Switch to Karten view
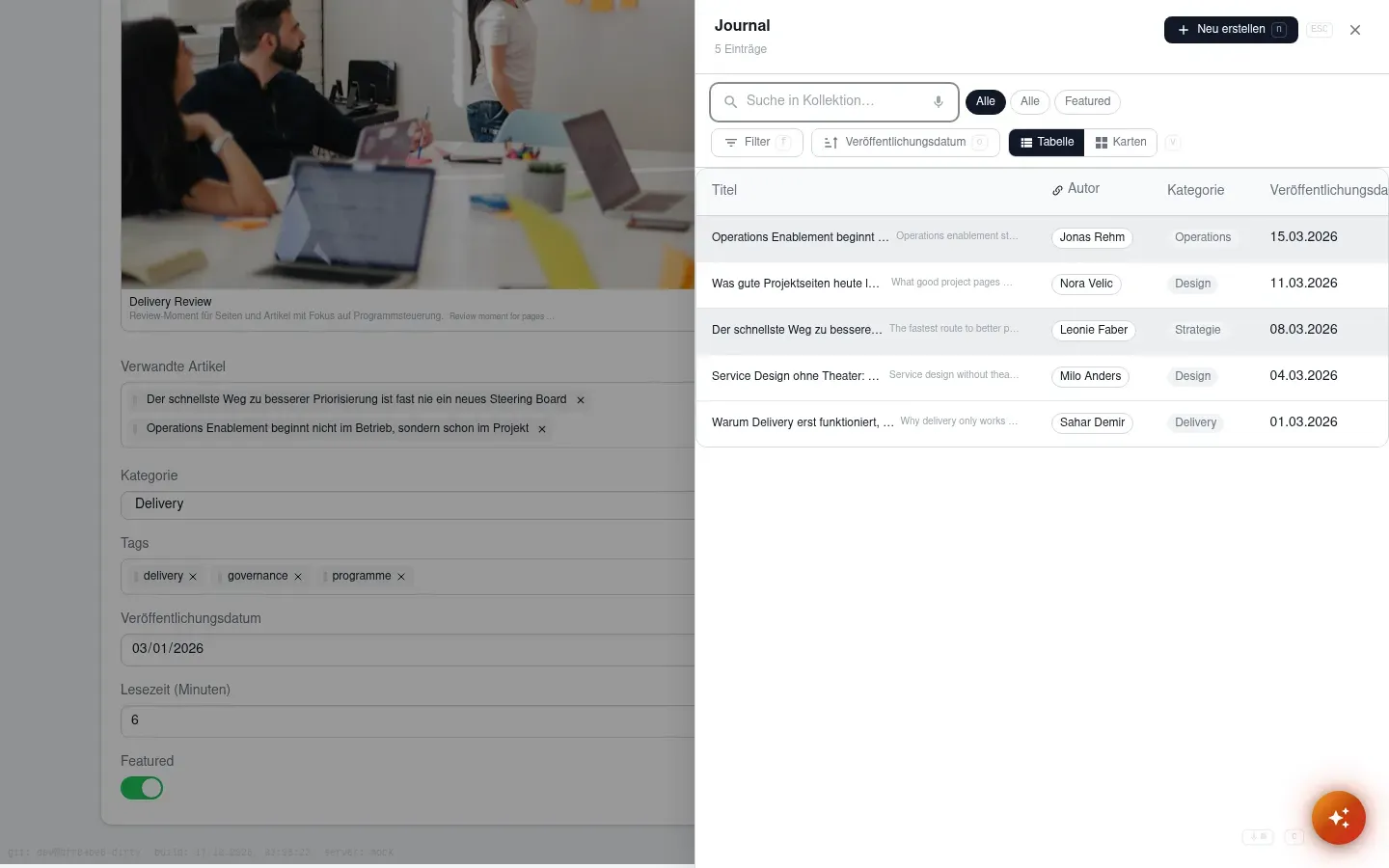Viewport: 1389px width, 868px height. tap(1121, 143)
